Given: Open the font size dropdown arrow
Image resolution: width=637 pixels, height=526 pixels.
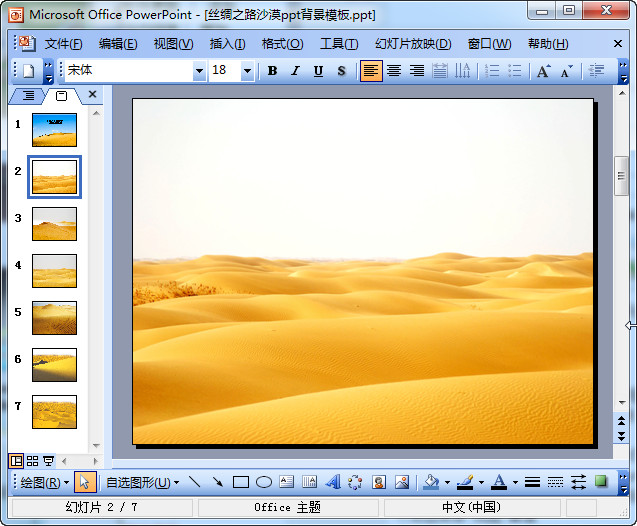Looking at the screenshot, I should [x=247, y=71].
